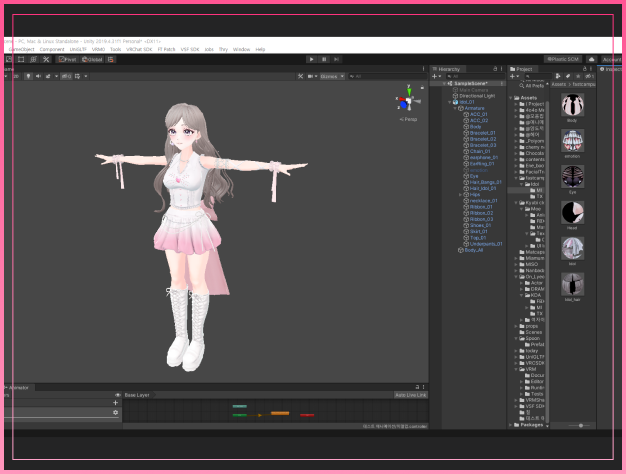Click the Pause button in the toolbar
The height and width of the screenshot is (474, 626).
324,59
